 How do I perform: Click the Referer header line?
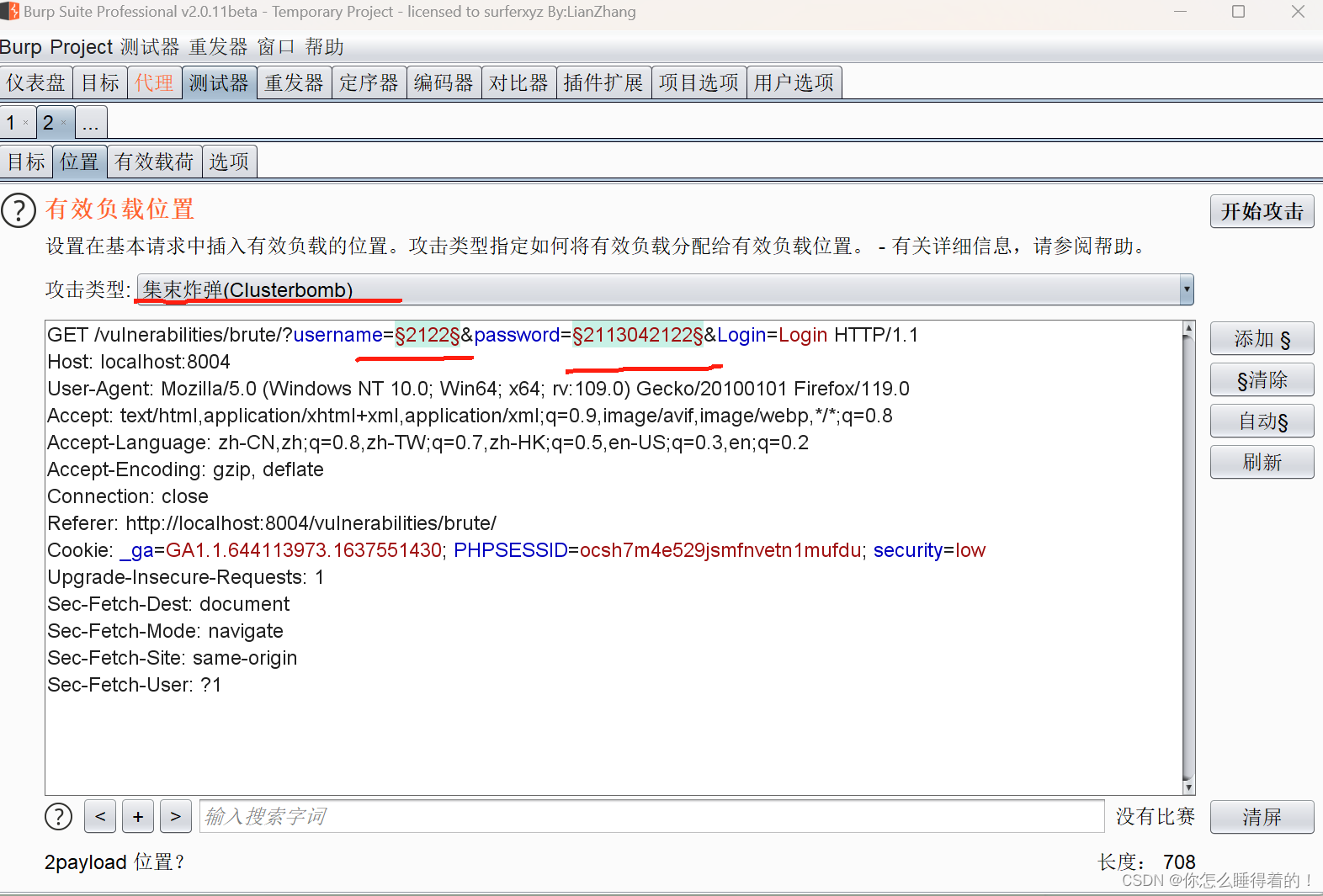click(x=272, y=523)
